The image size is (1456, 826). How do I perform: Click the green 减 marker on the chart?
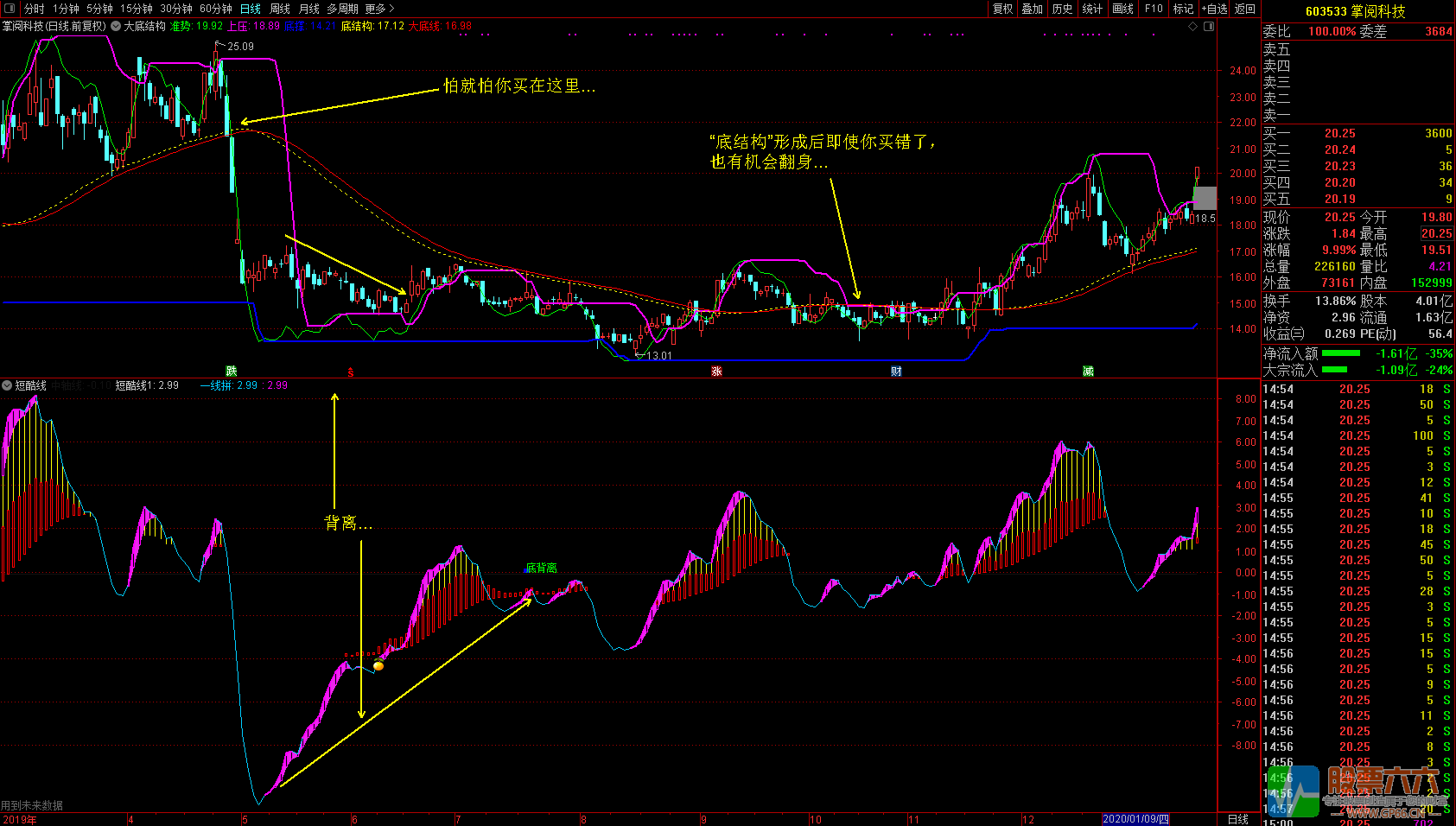point(1088,371)
